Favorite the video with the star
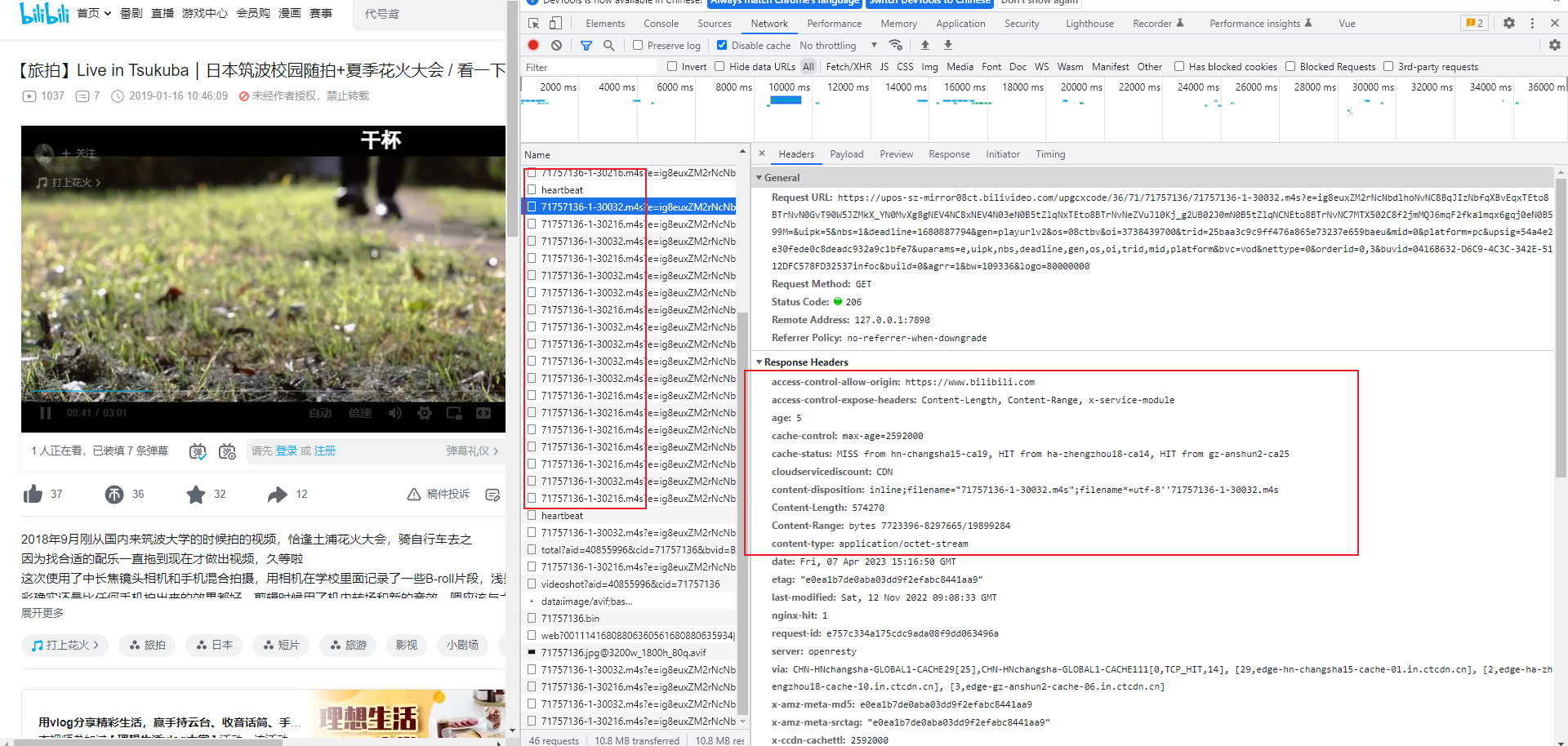1568x746 pixels. [196, 494]
